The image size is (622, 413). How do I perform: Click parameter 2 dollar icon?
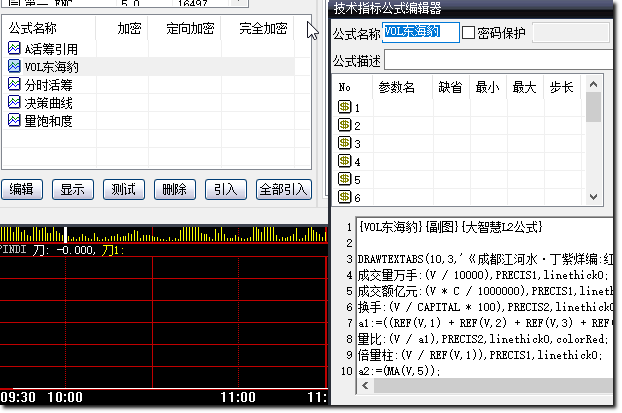(344, 125)
